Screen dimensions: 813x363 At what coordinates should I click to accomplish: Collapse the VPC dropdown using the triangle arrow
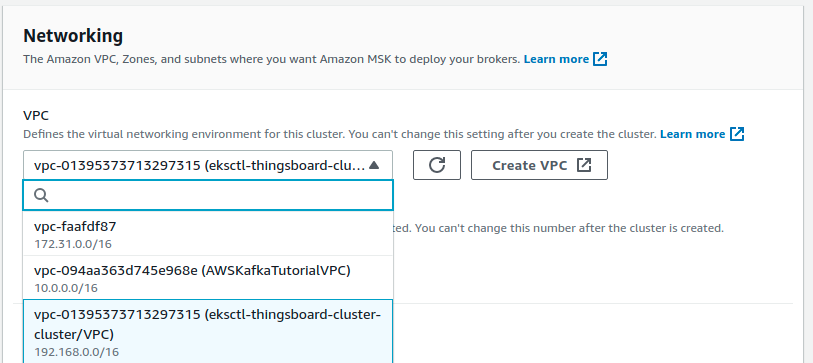[x=374, y=165]
